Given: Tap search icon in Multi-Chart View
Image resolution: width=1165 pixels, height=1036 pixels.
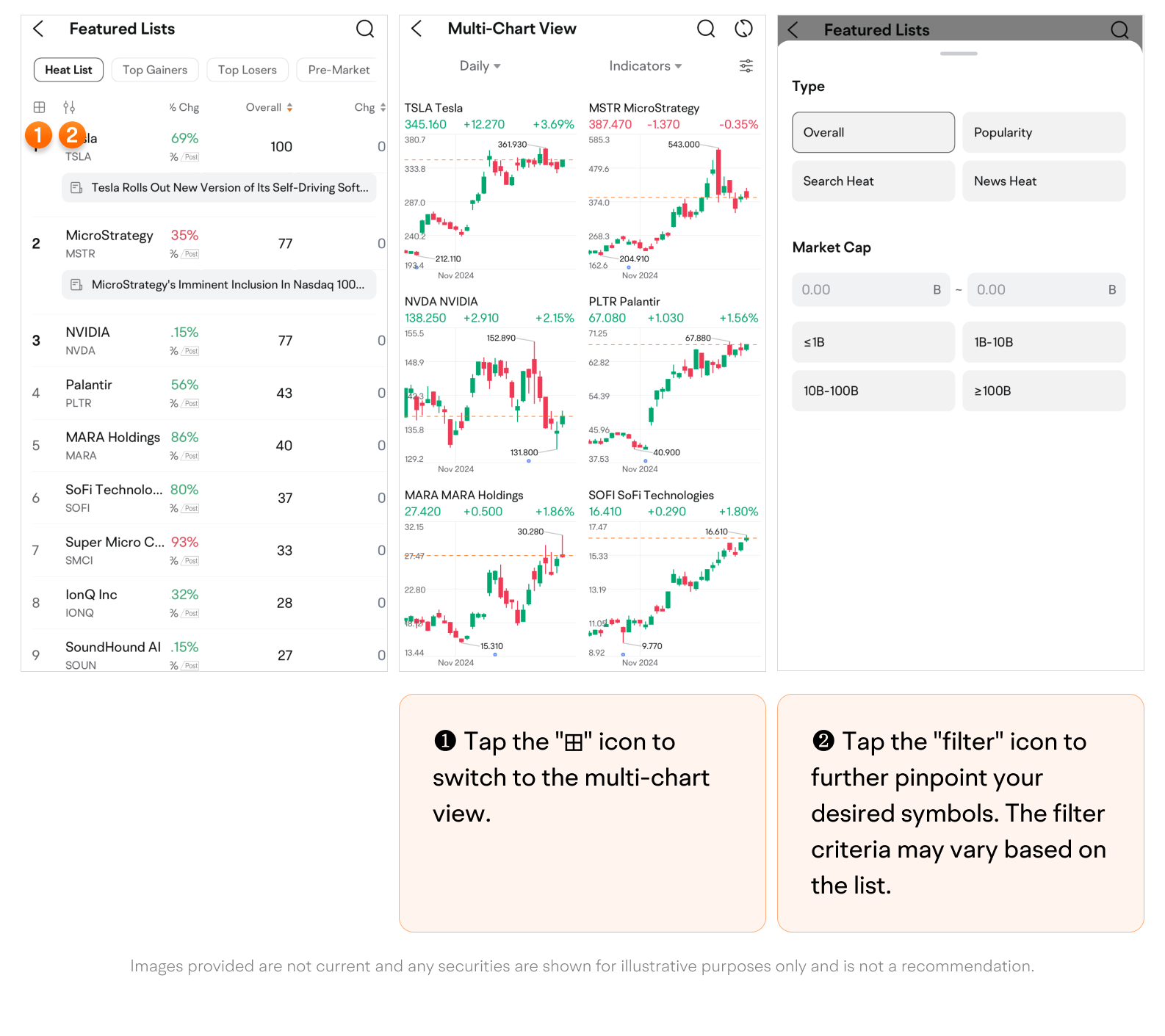Looking at the screenshot, I should 705,29.
